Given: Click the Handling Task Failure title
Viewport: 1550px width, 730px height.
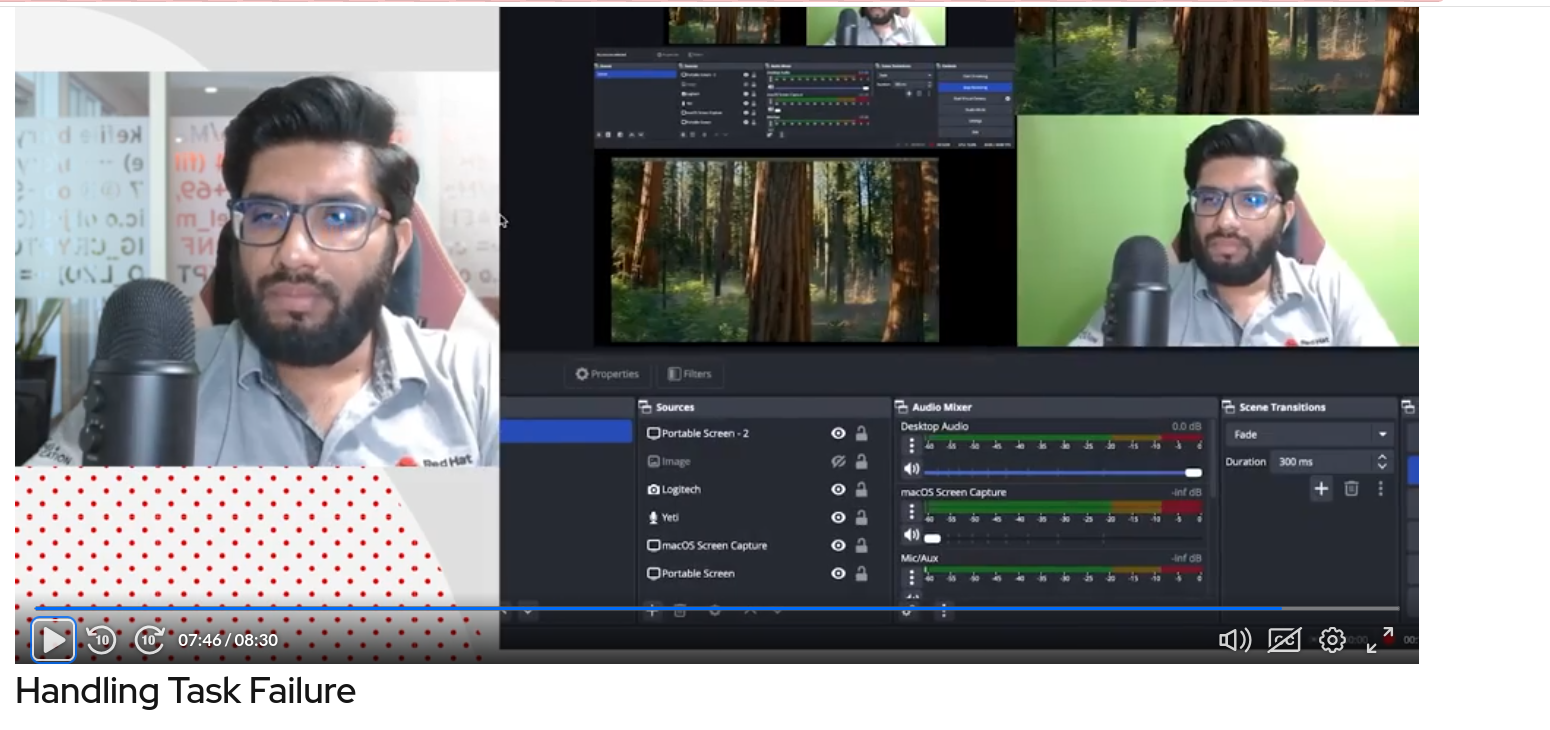Looking at the screenshot, I should coord(186,691).
